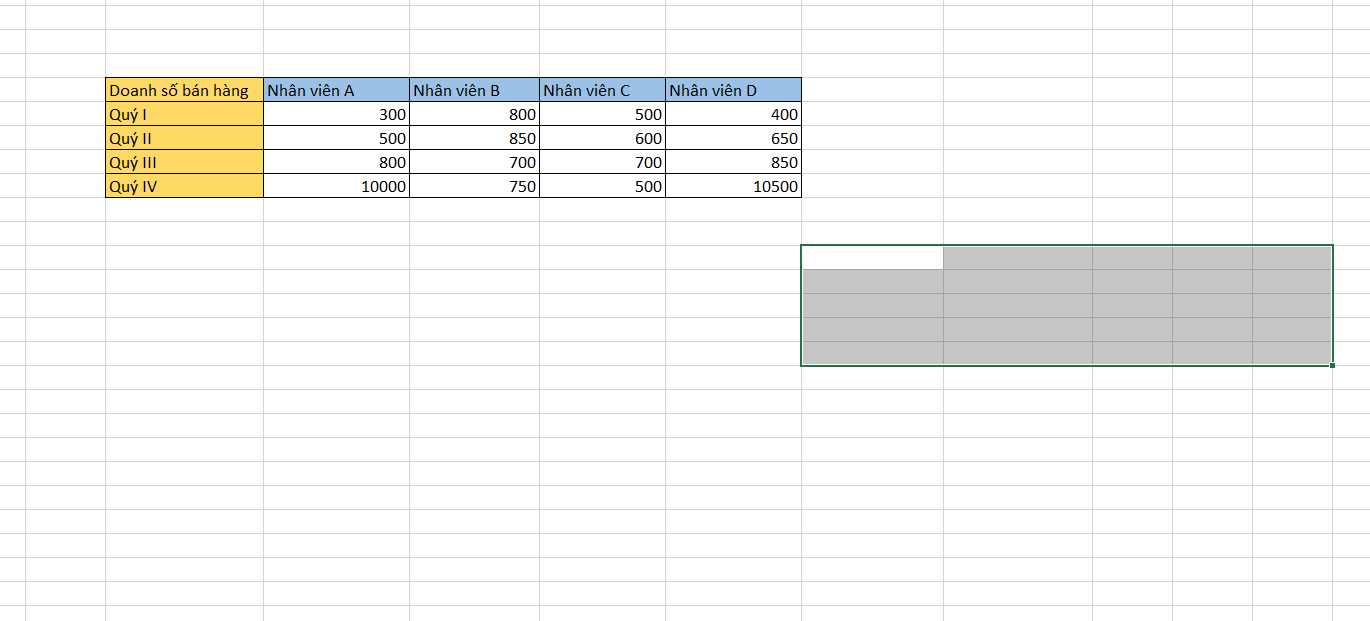Click the 'Nhân viên C' column header
The width and height of the screenshot is (1370, 621).
(602, 90)
